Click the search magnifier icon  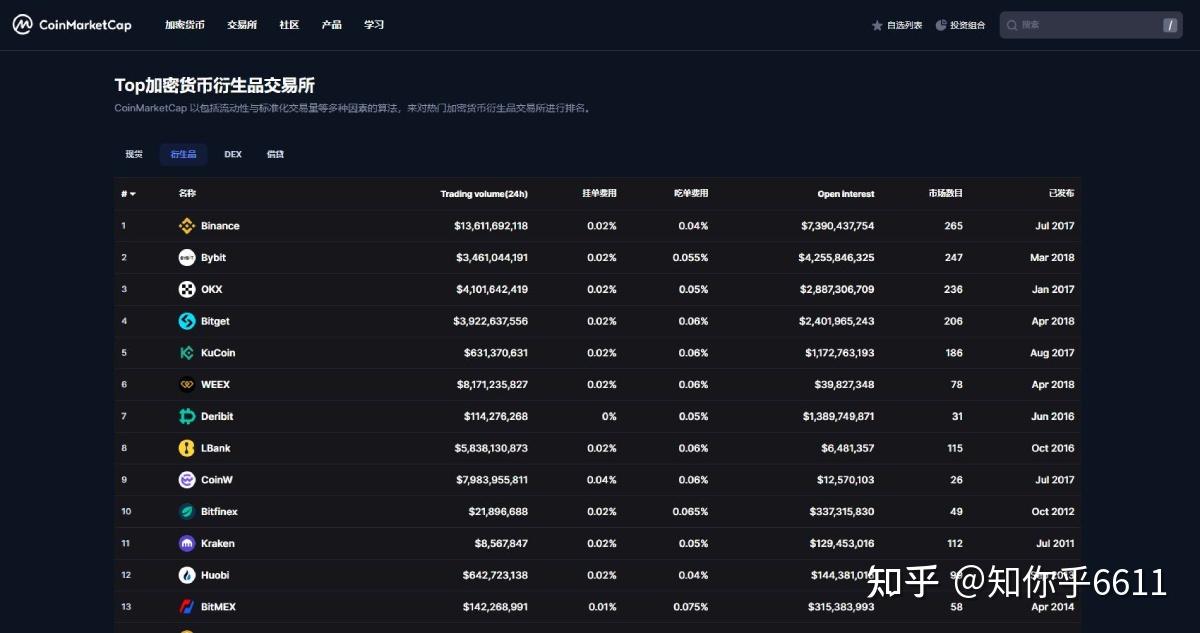point(1012,25)
